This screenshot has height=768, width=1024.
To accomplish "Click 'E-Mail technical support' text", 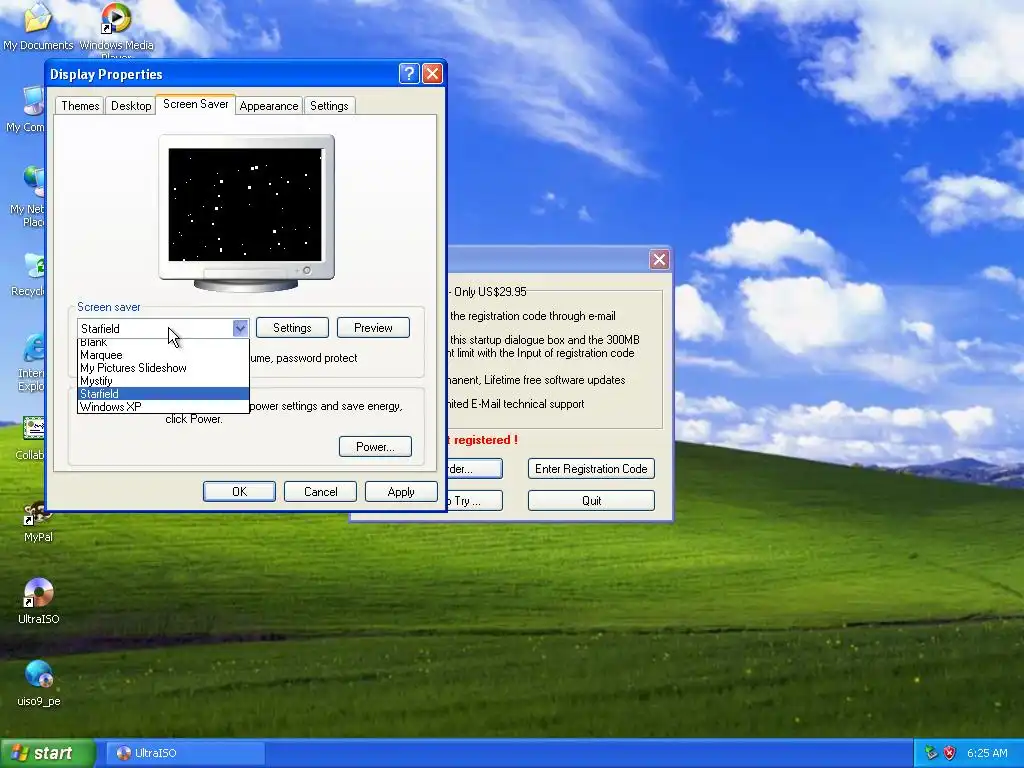I will pos(527,404).
